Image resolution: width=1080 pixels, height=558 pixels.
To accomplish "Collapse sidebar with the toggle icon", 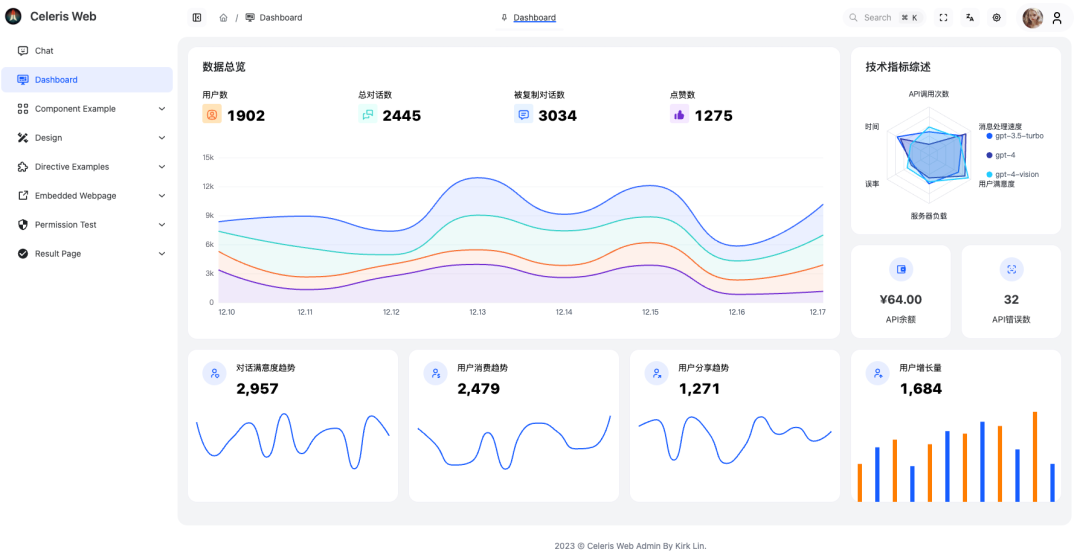I will (197, 18).
